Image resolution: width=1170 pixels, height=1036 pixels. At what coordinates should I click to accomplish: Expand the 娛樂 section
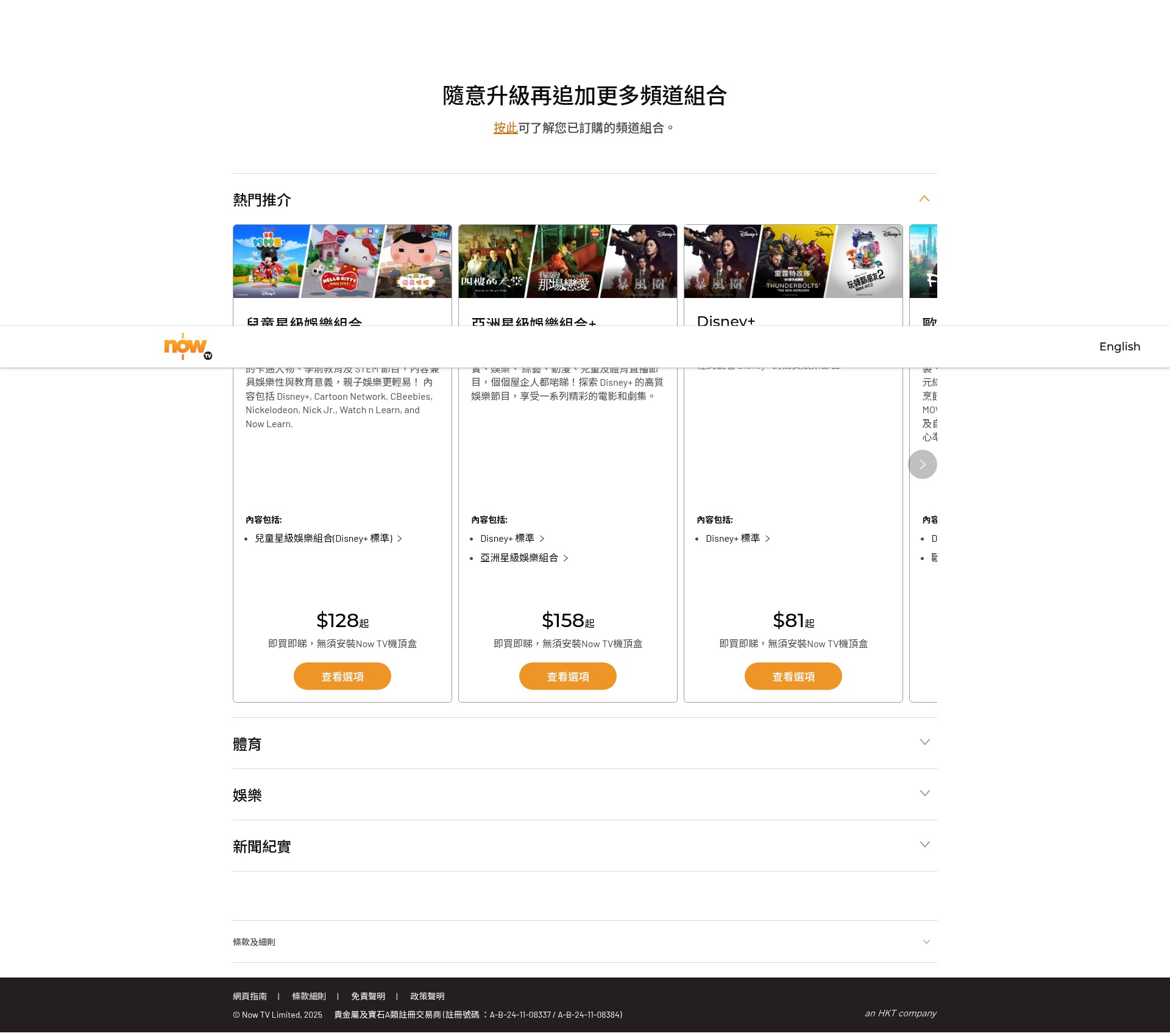[585, 795]
